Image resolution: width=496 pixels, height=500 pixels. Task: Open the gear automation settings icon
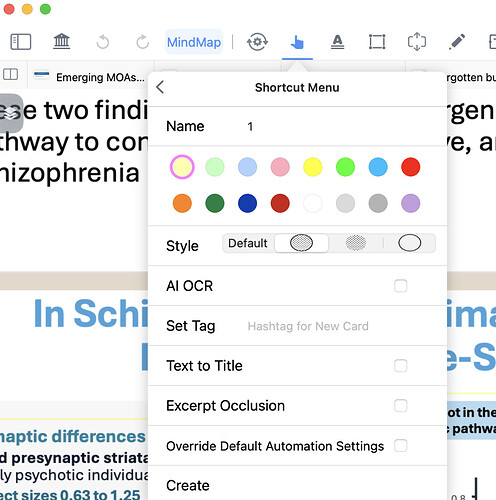(x=257, y=42)
